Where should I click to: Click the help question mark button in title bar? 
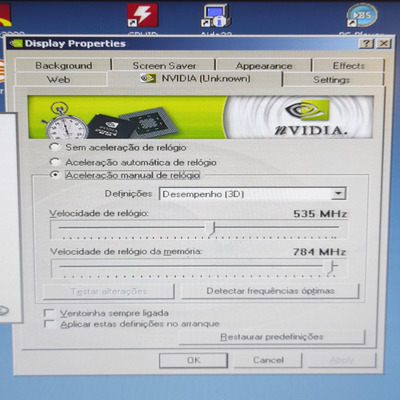[367, 43]
